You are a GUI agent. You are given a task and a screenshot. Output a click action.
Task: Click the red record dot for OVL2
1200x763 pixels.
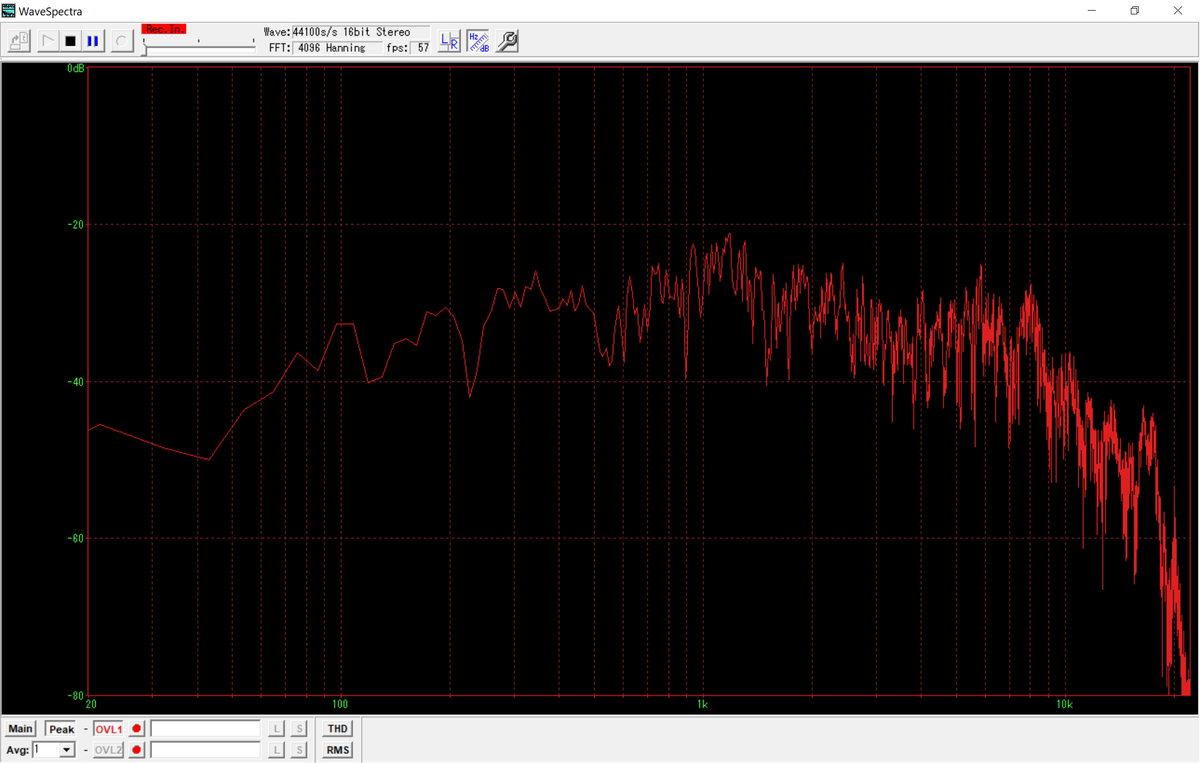137,749
